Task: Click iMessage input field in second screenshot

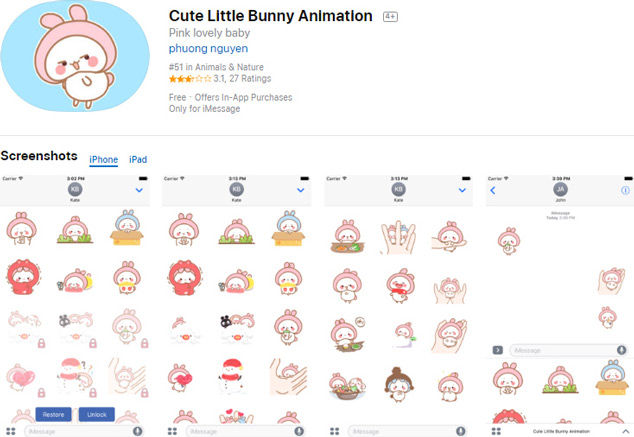Action: coord(245,431)
